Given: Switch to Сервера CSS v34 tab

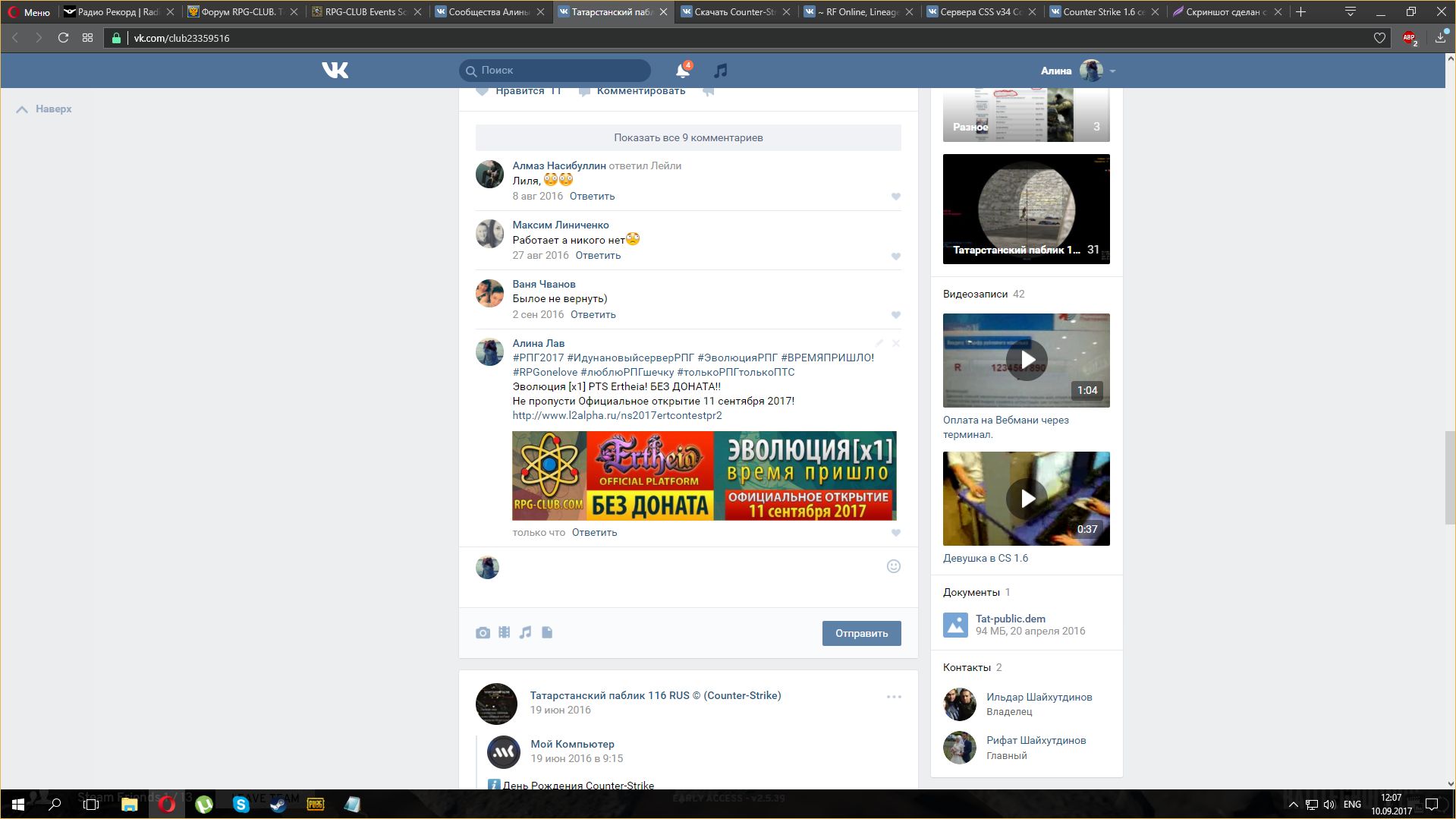Looking at the screenshot, I should click(x=982, y=11).
